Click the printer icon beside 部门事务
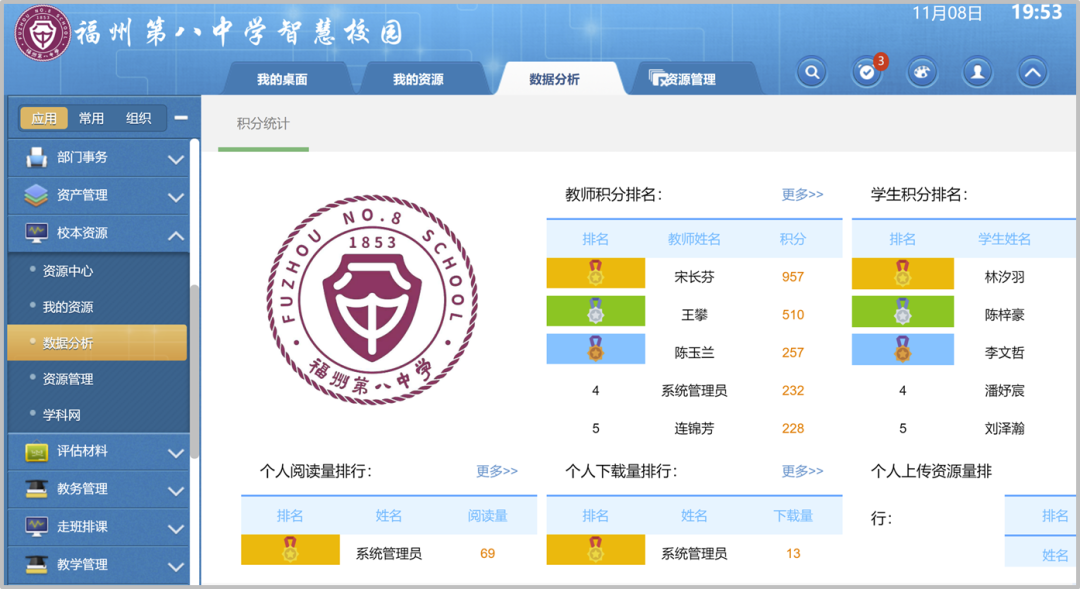 pos(36,157)
